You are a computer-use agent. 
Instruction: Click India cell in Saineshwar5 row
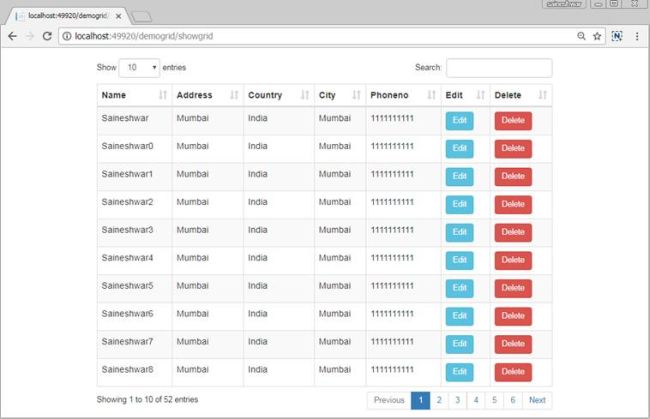tap(257, 286)
